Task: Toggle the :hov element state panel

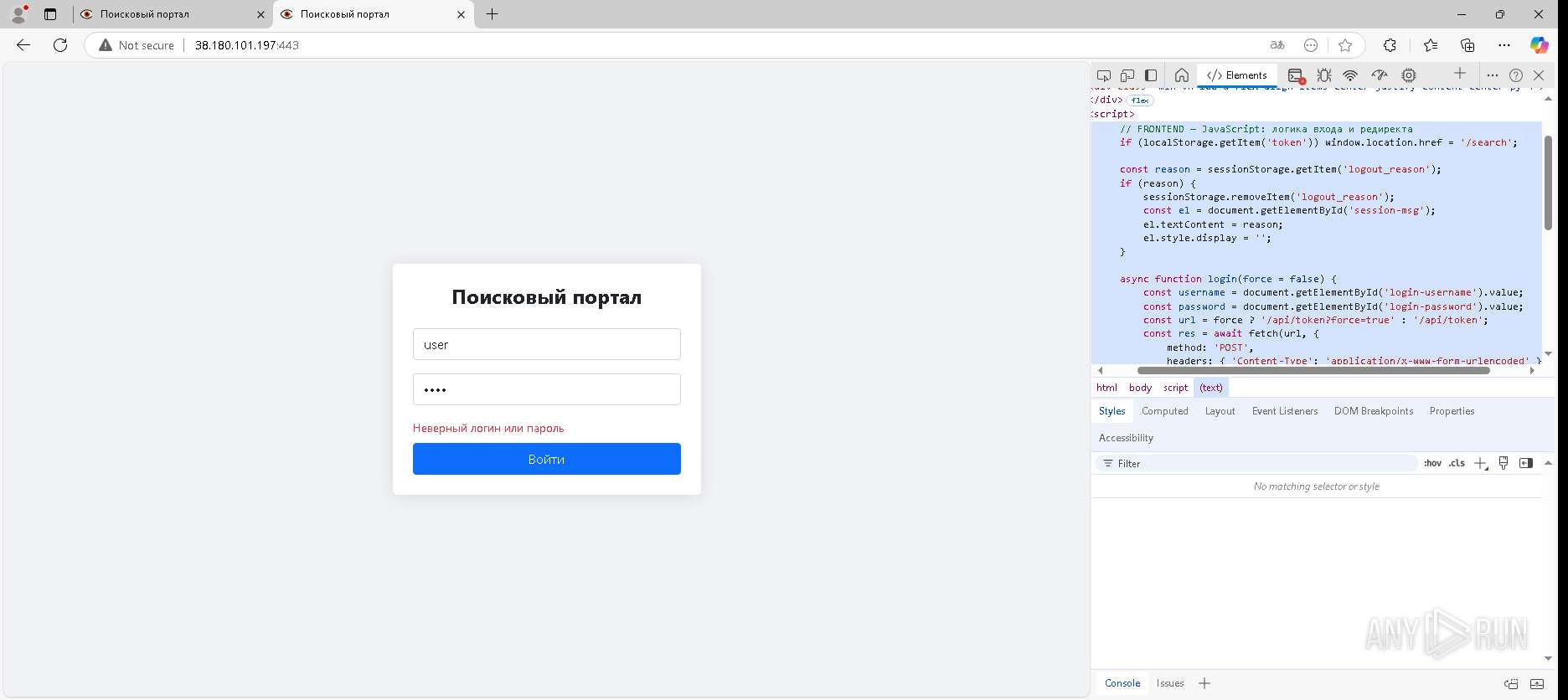Action: (1432, 463)
